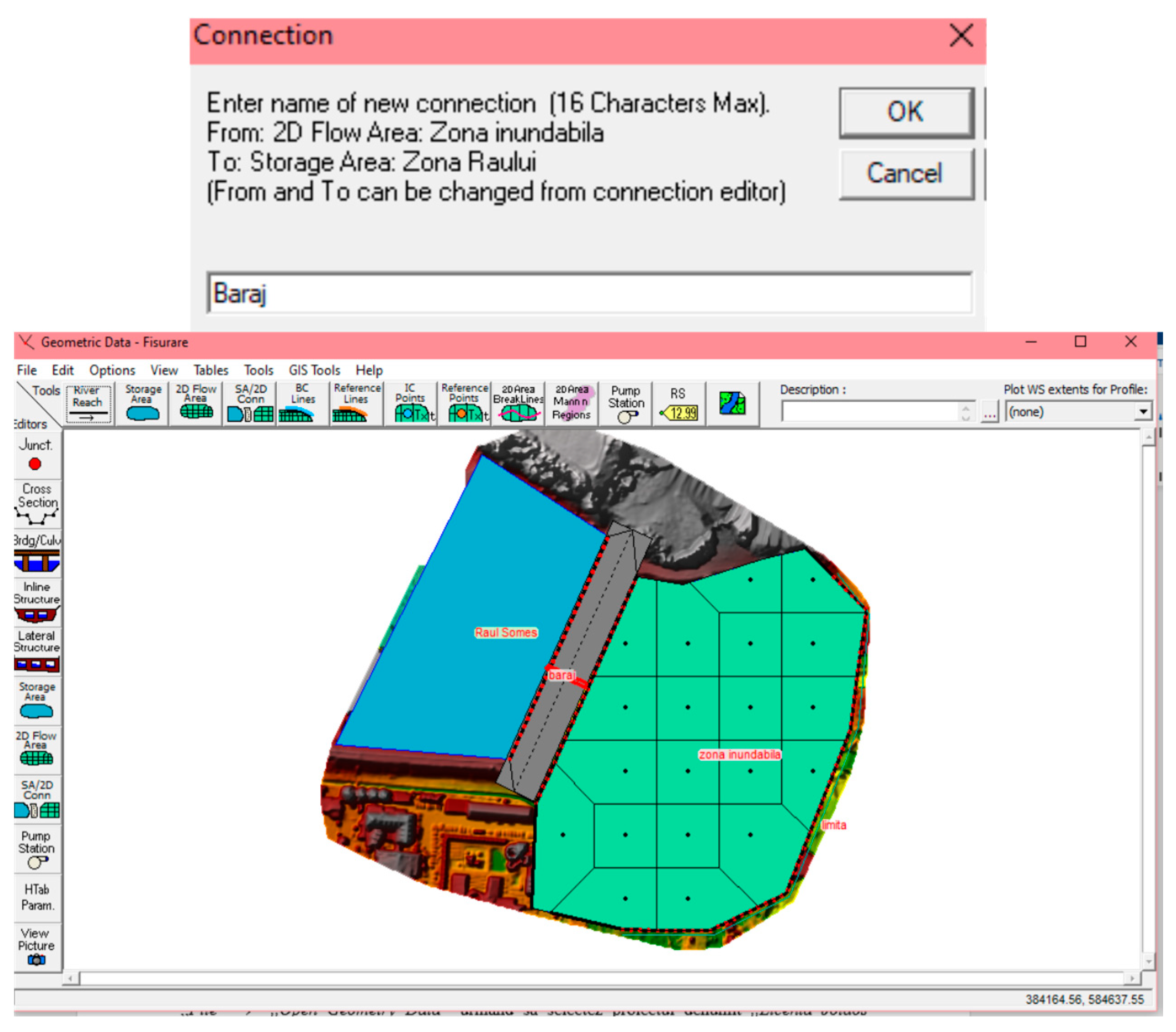
Task: Click the description stepper arrows
Action: (966, 412)
